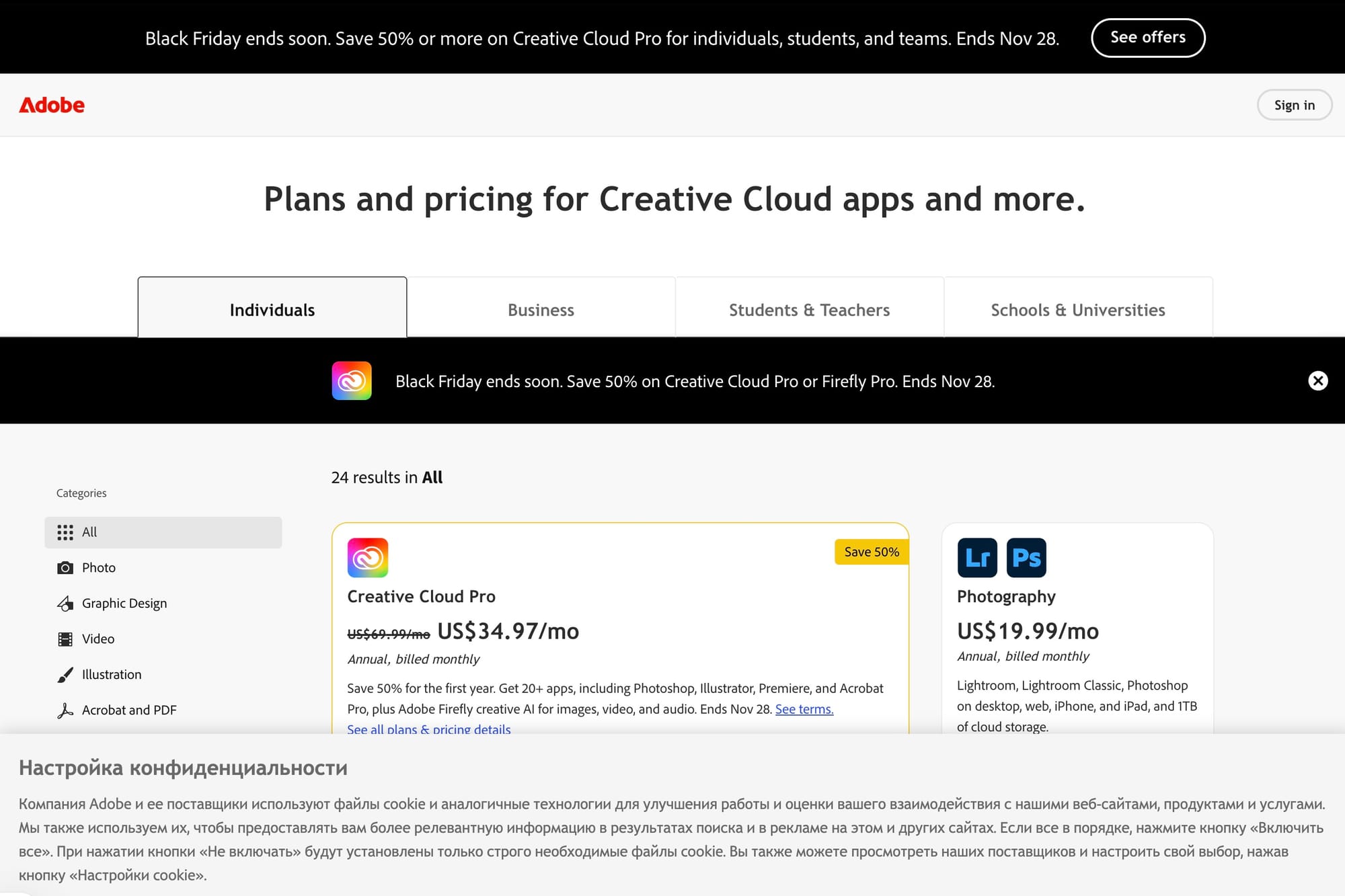Click the grid icon next to All
The height and width of the screenshot is (896, 1345).
coord(65,532)
